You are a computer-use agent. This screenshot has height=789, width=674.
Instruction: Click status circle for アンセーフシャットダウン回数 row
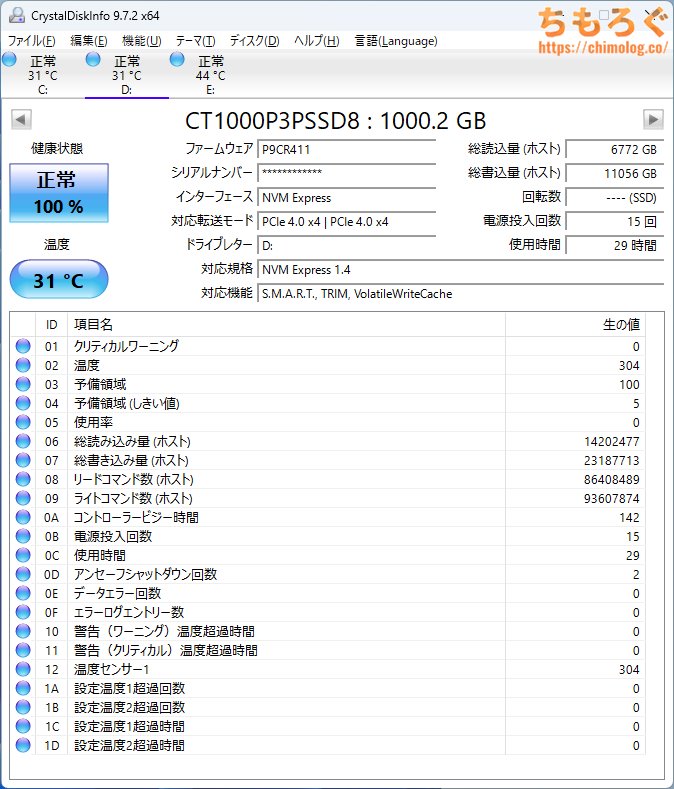[23, 574]
